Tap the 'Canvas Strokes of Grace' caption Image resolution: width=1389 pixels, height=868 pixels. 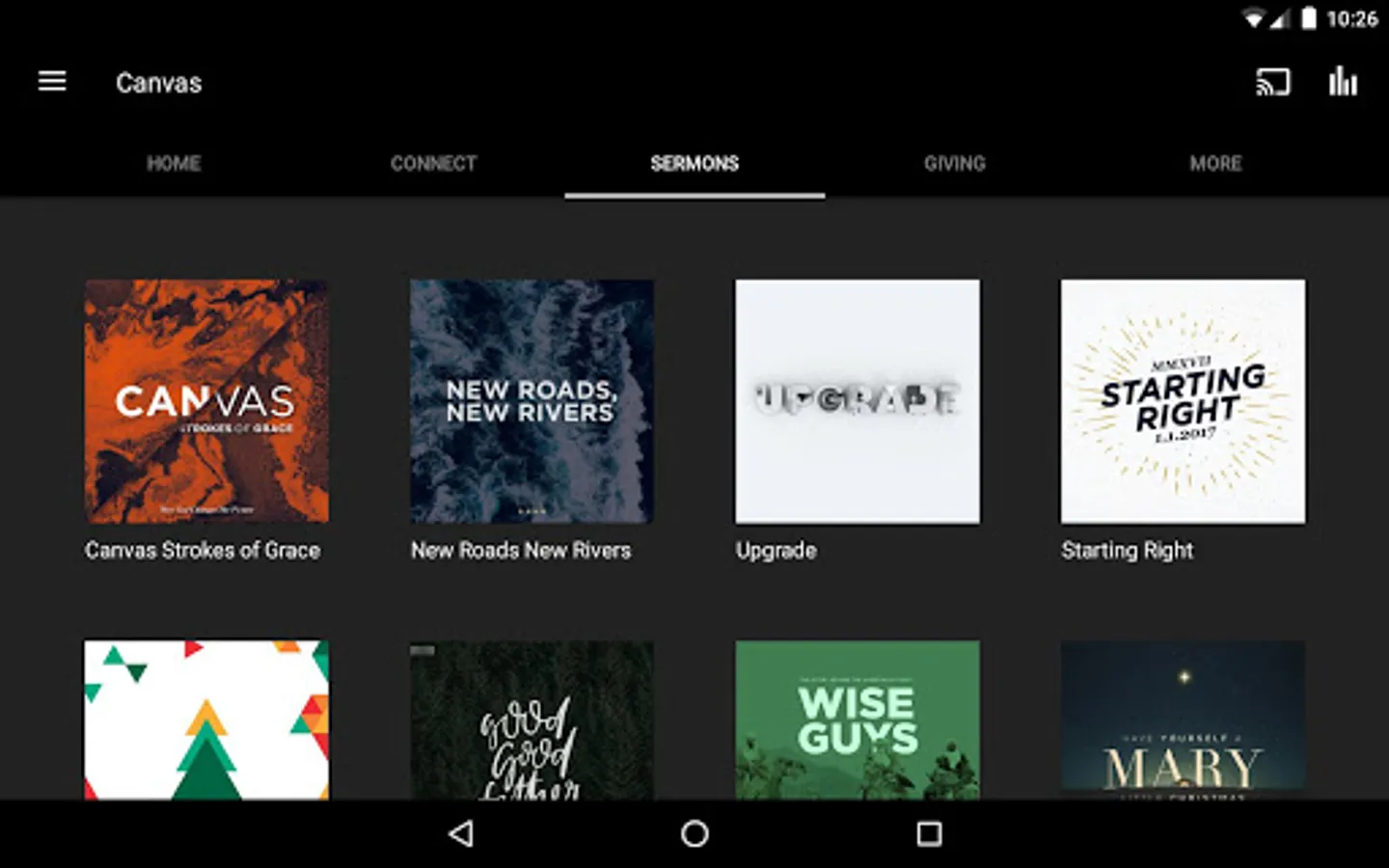(203, 550)
